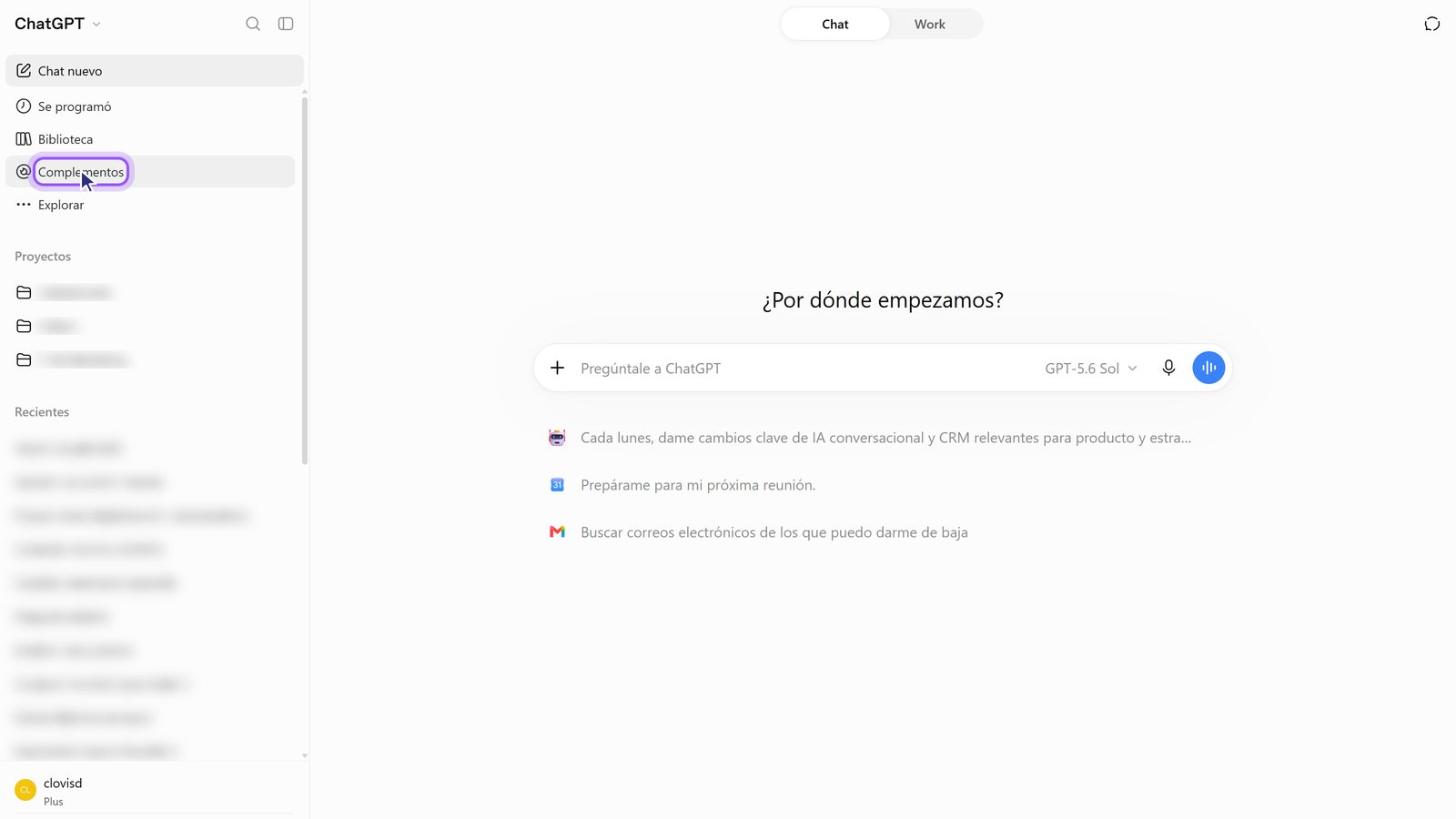Open the second project folder icon
This screenshot has height=819, width=1456.
(24, 326)
